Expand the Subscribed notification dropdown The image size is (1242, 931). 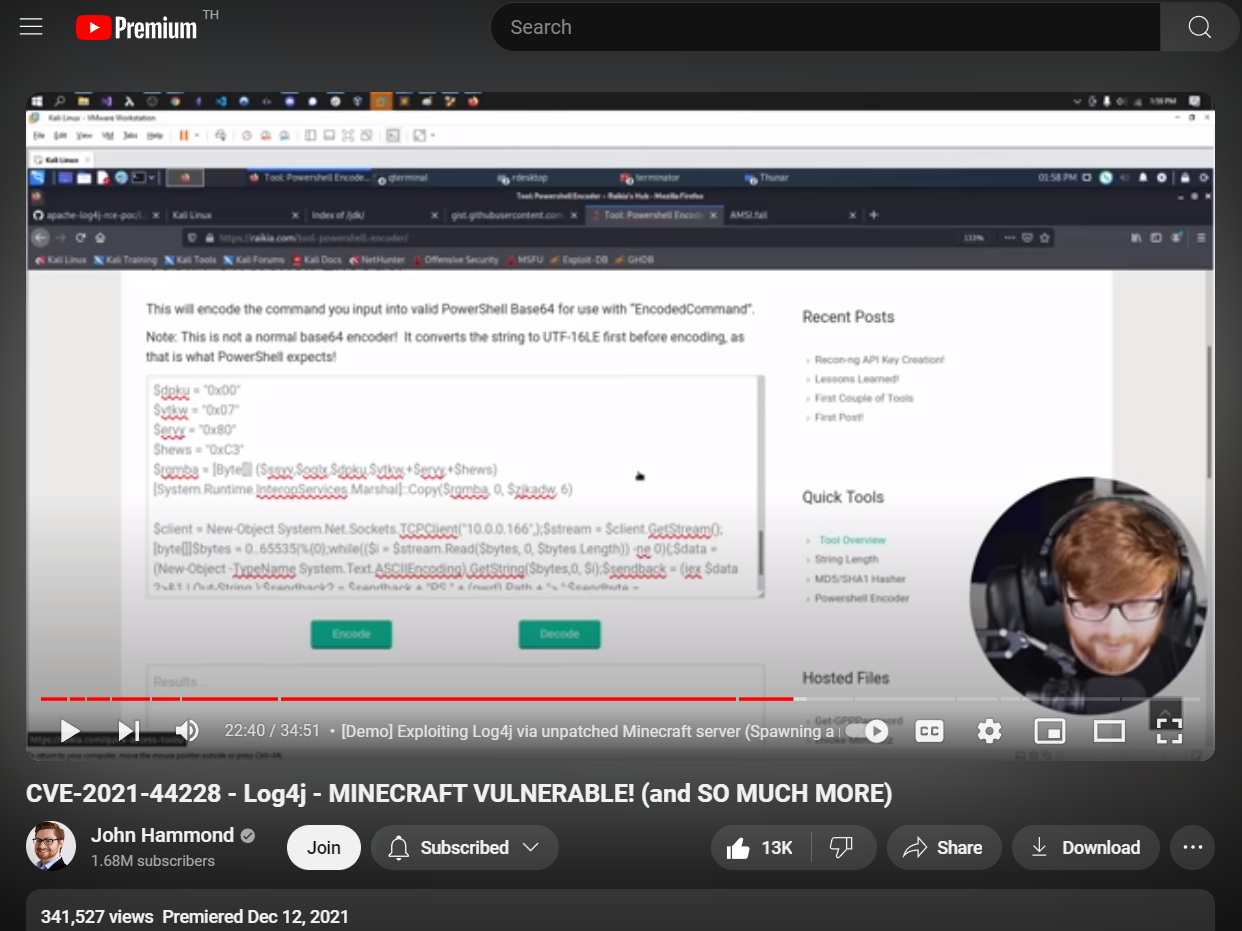point(464,847)
